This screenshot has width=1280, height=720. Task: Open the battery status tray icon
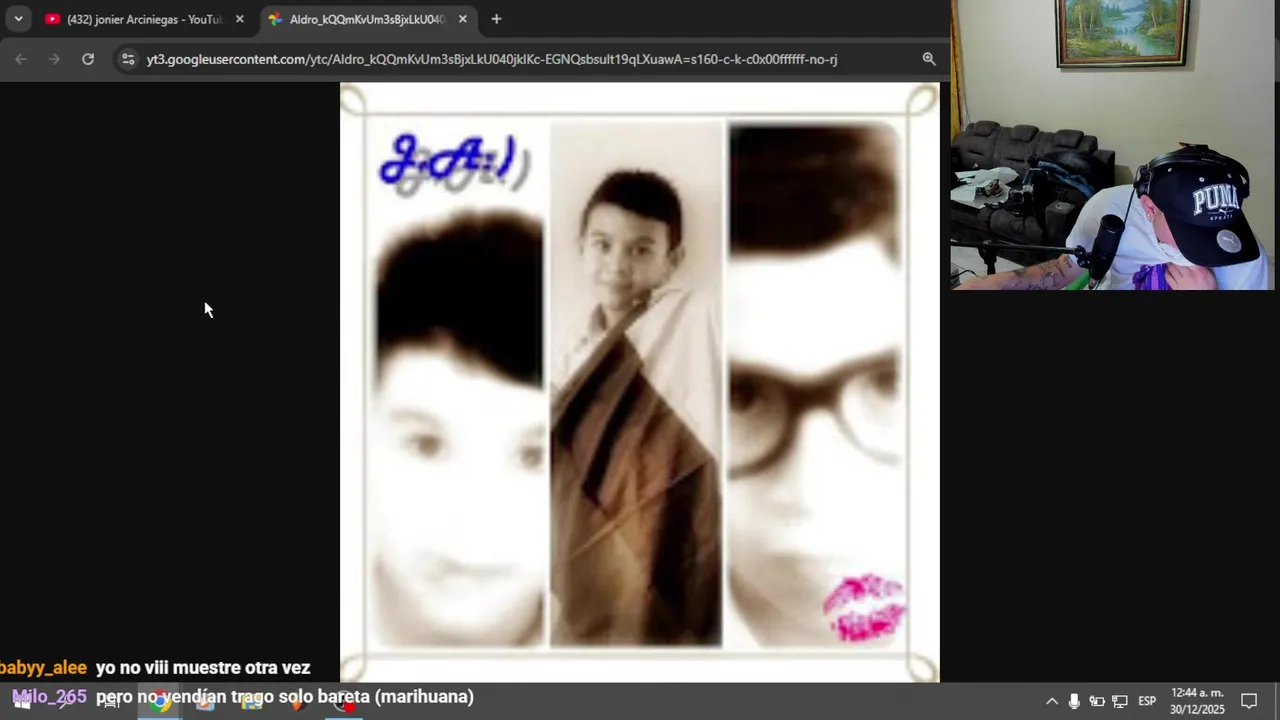coord(1097,701)
